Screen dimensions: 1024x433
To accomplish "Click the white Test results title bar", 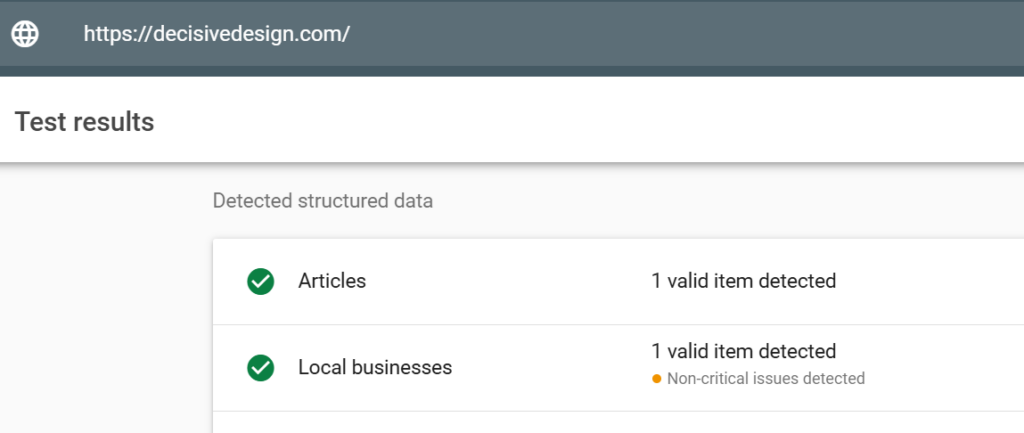I will point(600,122).
